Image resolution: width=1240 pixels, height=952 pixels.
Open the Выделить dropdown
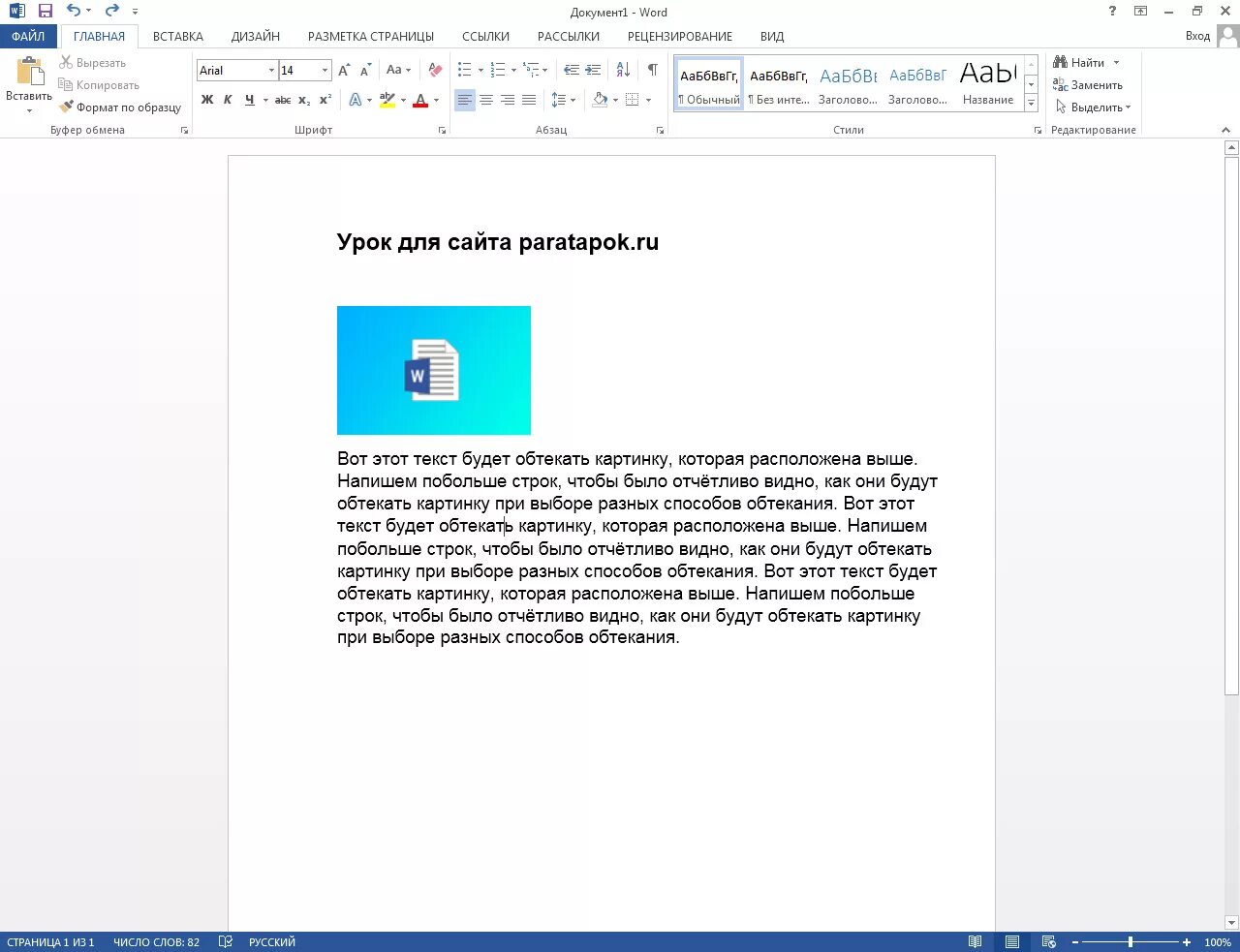(1093, 107)
